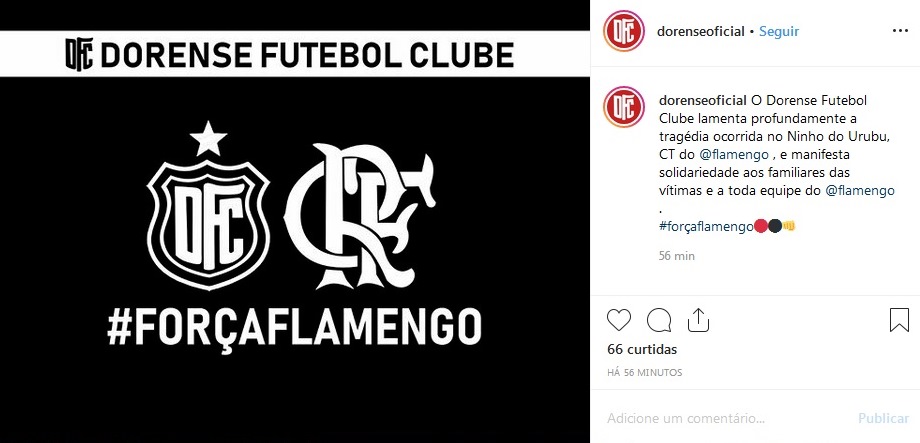Click the Flamengo CRF monogram in image
920x443 pixels.
coord(360,215)
